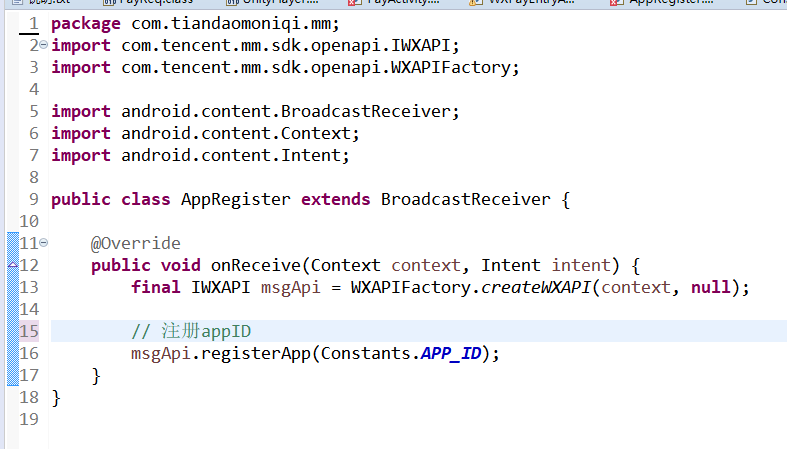Viewport: 787px width, 449px height.
Task: Click IWXAPI in the line 2 import
Action: point(420,46)
